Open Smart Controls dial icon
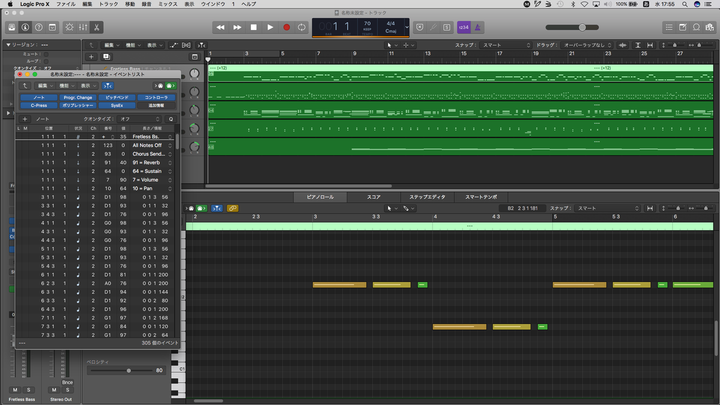Screen dimensions: 720x405 tap(69, 28)
